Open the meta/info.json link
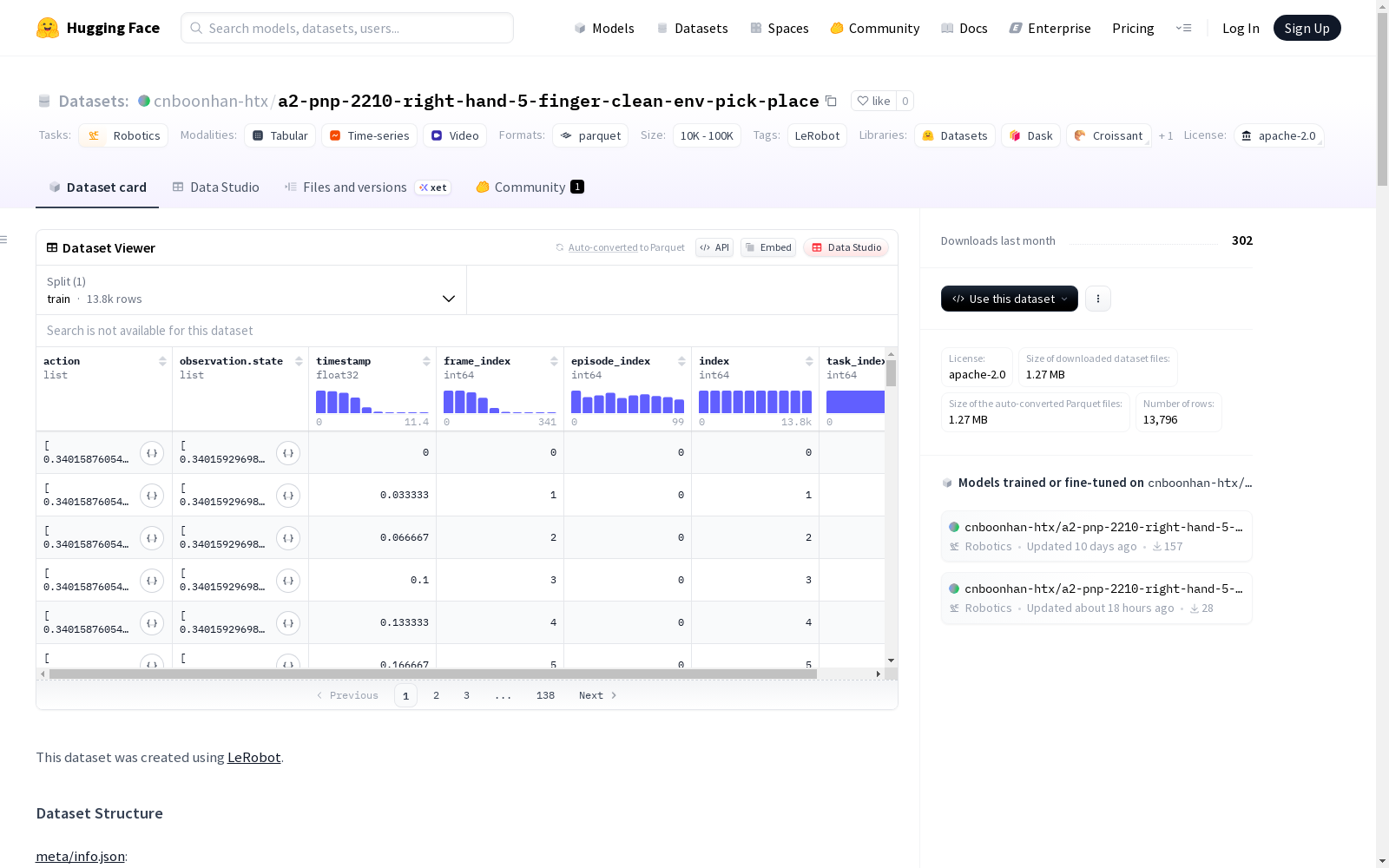Image resolution: width=1389 pixels, height=868 pixels. (x=81, y=856)
